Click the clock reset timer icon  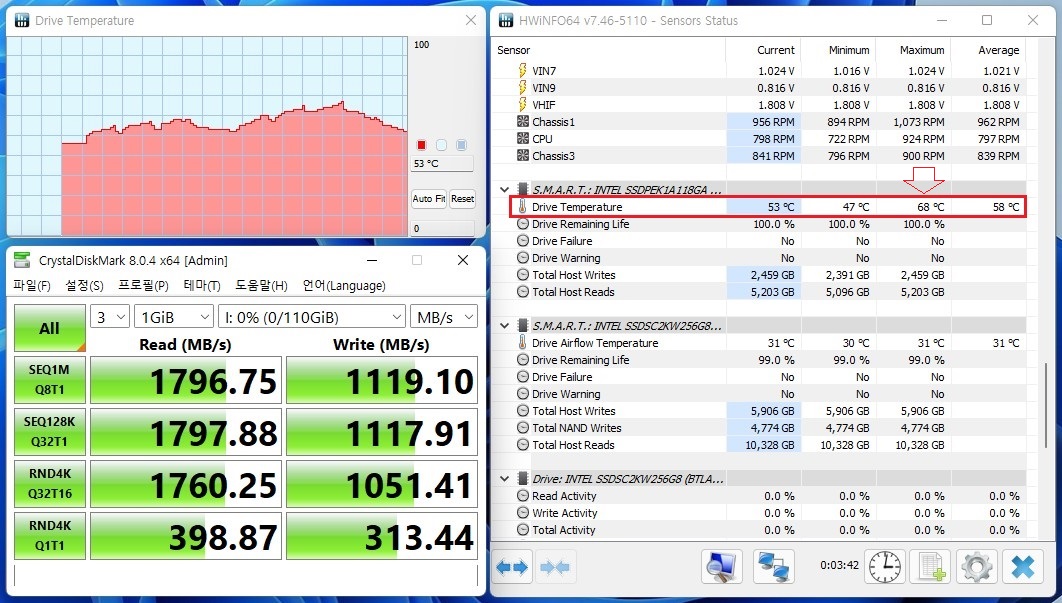click(885, 566)
